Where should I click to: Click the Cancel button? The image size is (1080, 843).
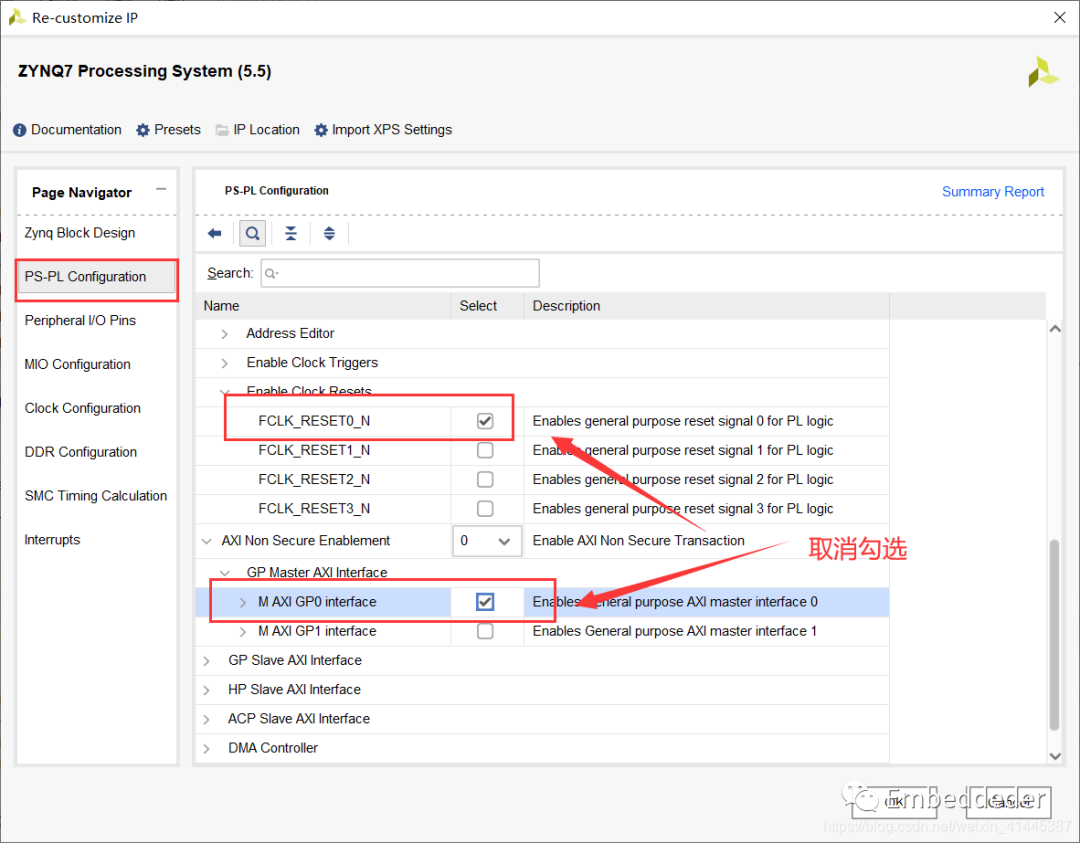click(1008, 802)
